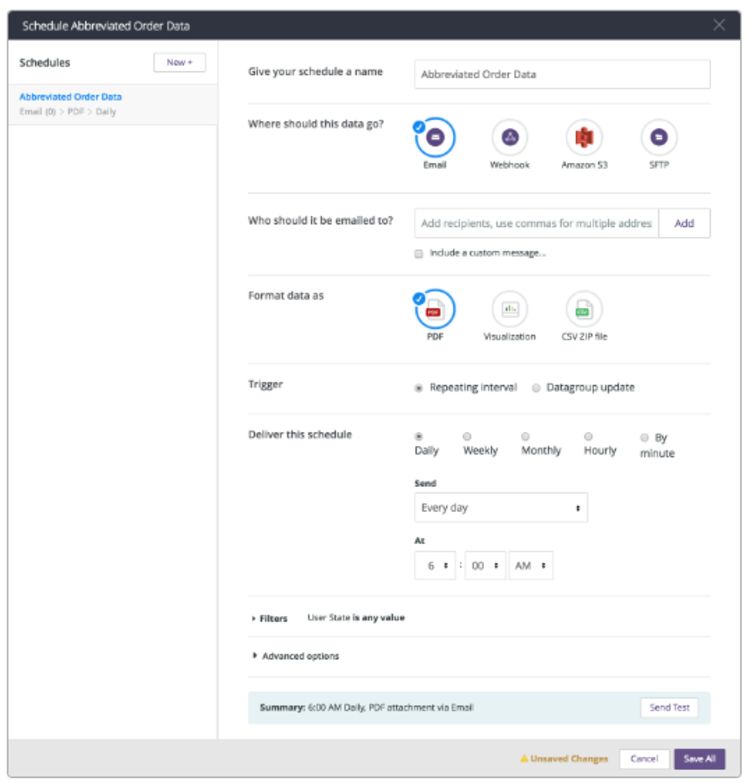750x784 pixels.
Task: Select the Repeating interval trigger
Action: pyautogui.click(x=418, y=388)
